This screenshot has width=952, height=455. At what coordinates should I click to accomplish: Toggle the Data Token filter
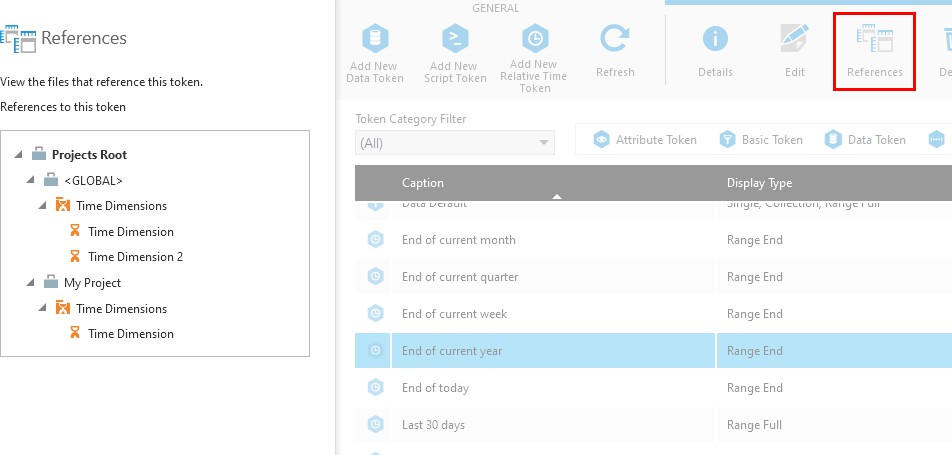(865, 140)
